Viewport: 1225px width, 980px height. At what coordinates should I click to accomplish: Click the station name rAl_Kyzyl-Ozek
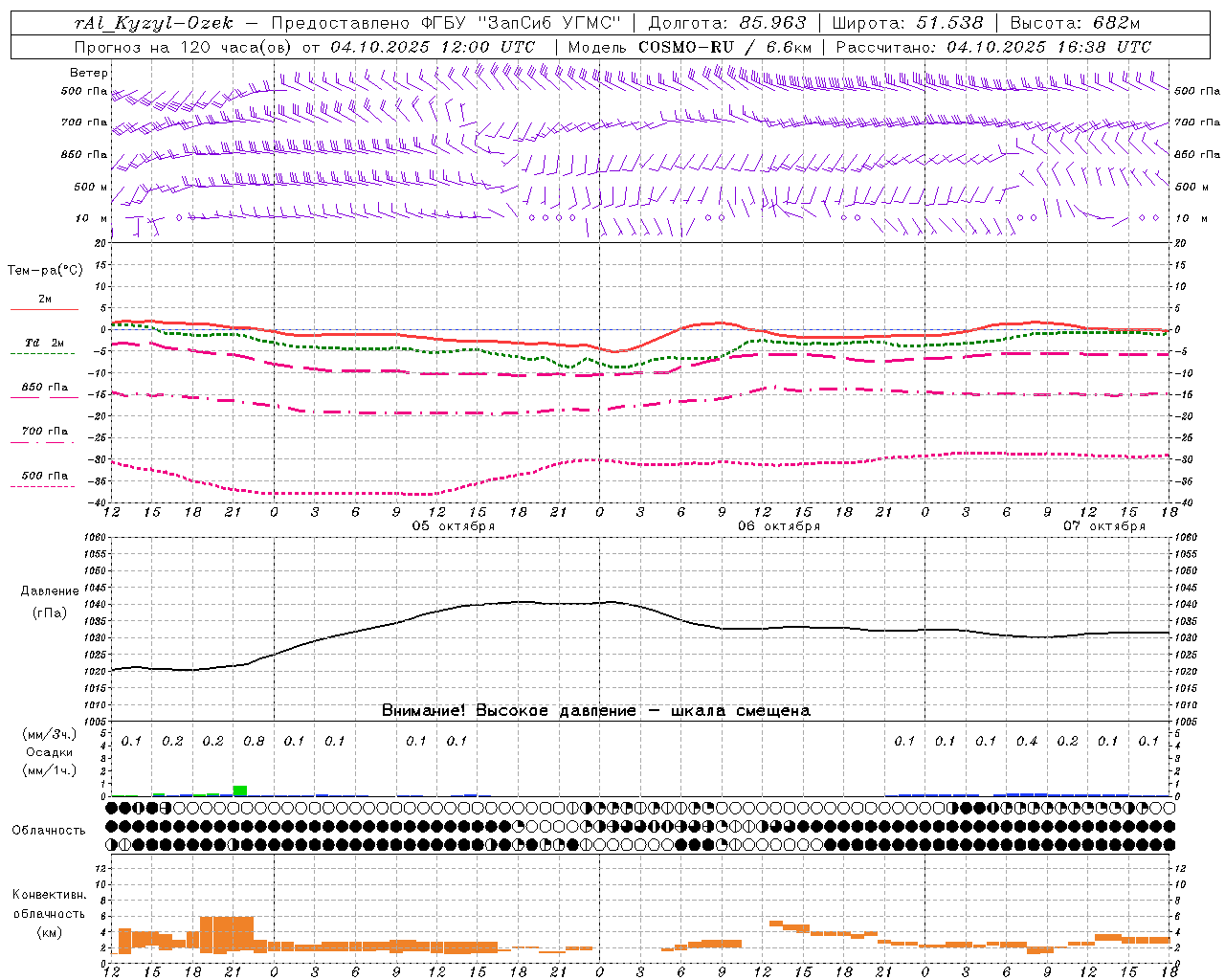[x=153, y=23]
